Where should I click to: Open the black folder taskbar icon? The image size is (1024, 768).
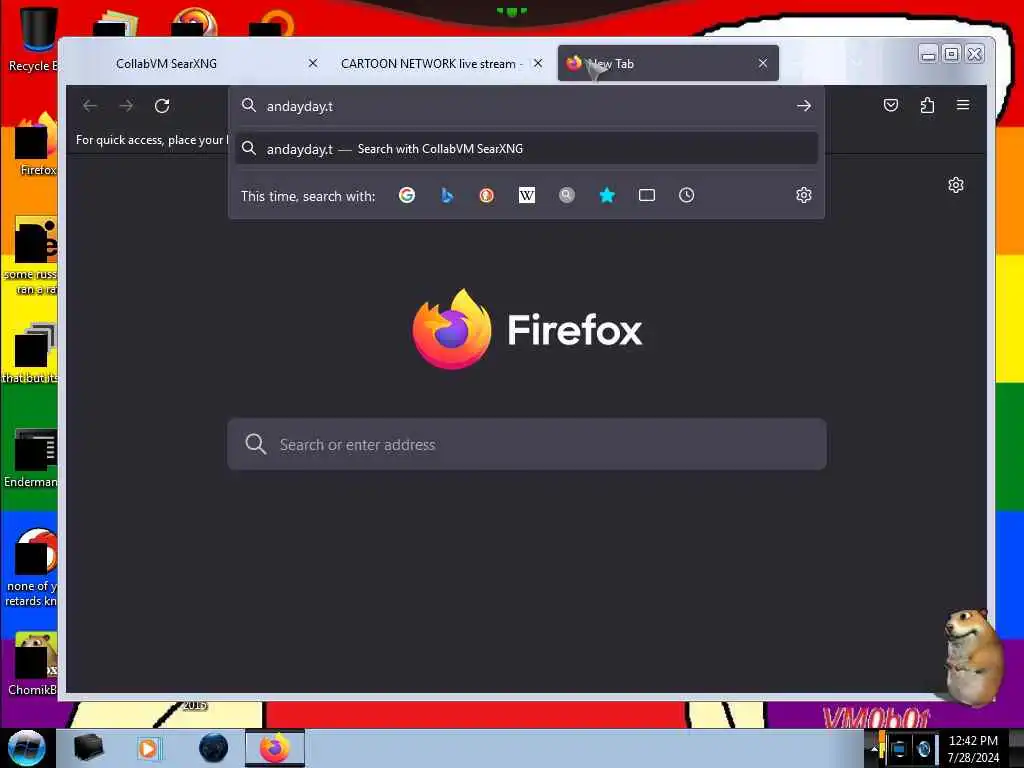(88, 748)
